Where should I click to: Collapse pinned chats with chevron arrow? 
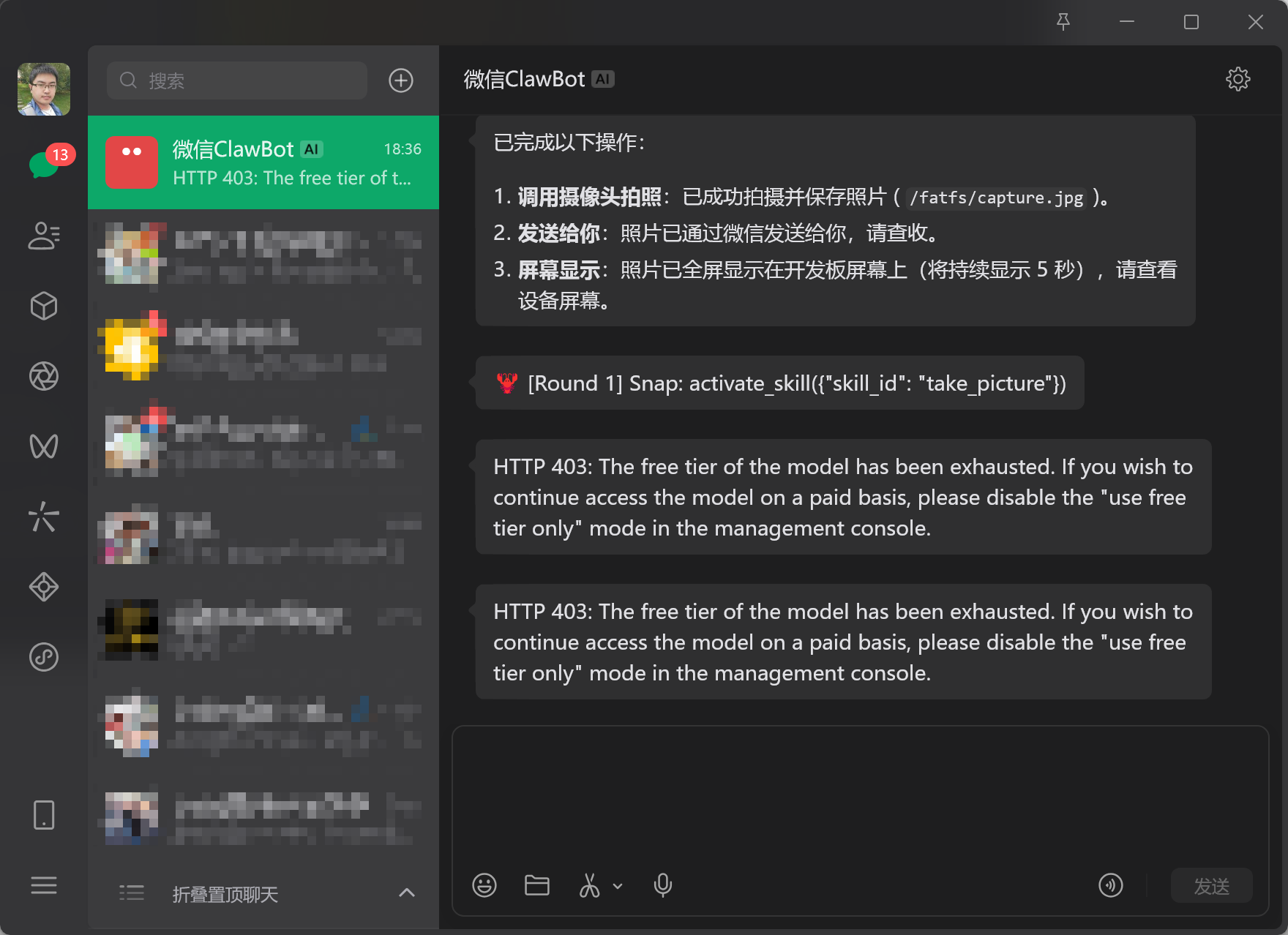(x=407, y=893)
